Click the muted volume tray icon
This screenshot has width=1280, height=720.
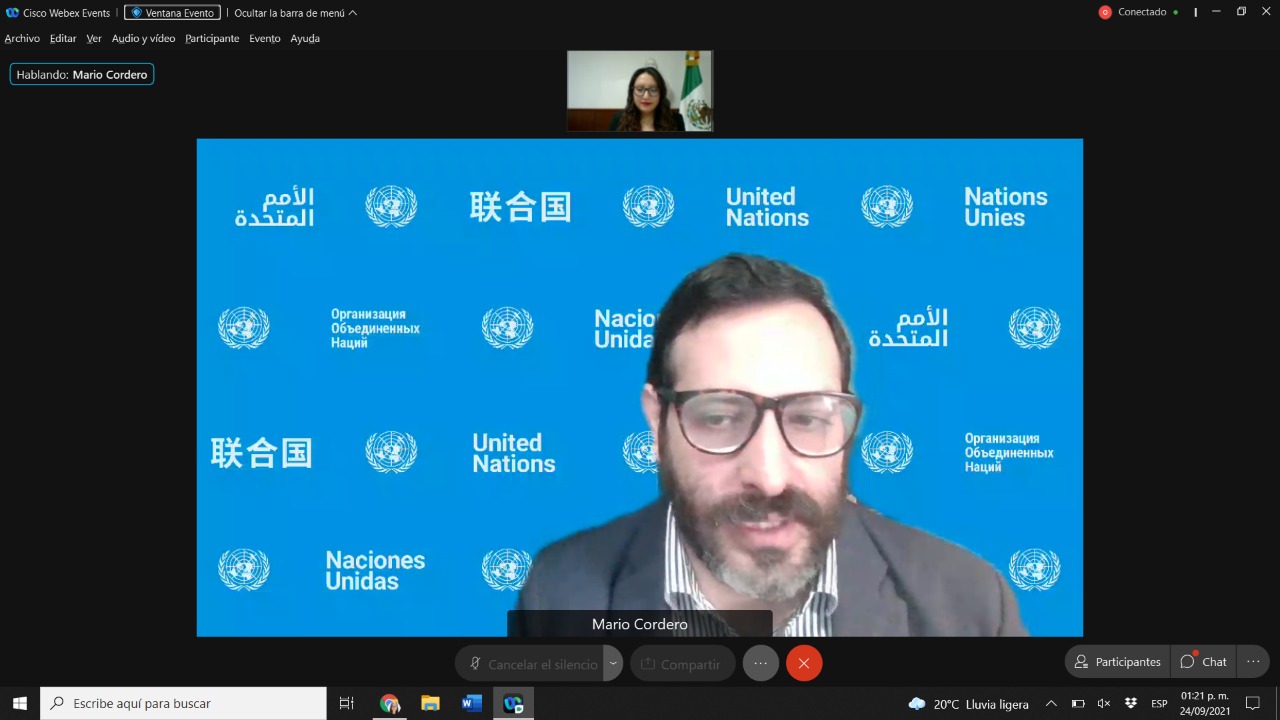[1104, 704]
